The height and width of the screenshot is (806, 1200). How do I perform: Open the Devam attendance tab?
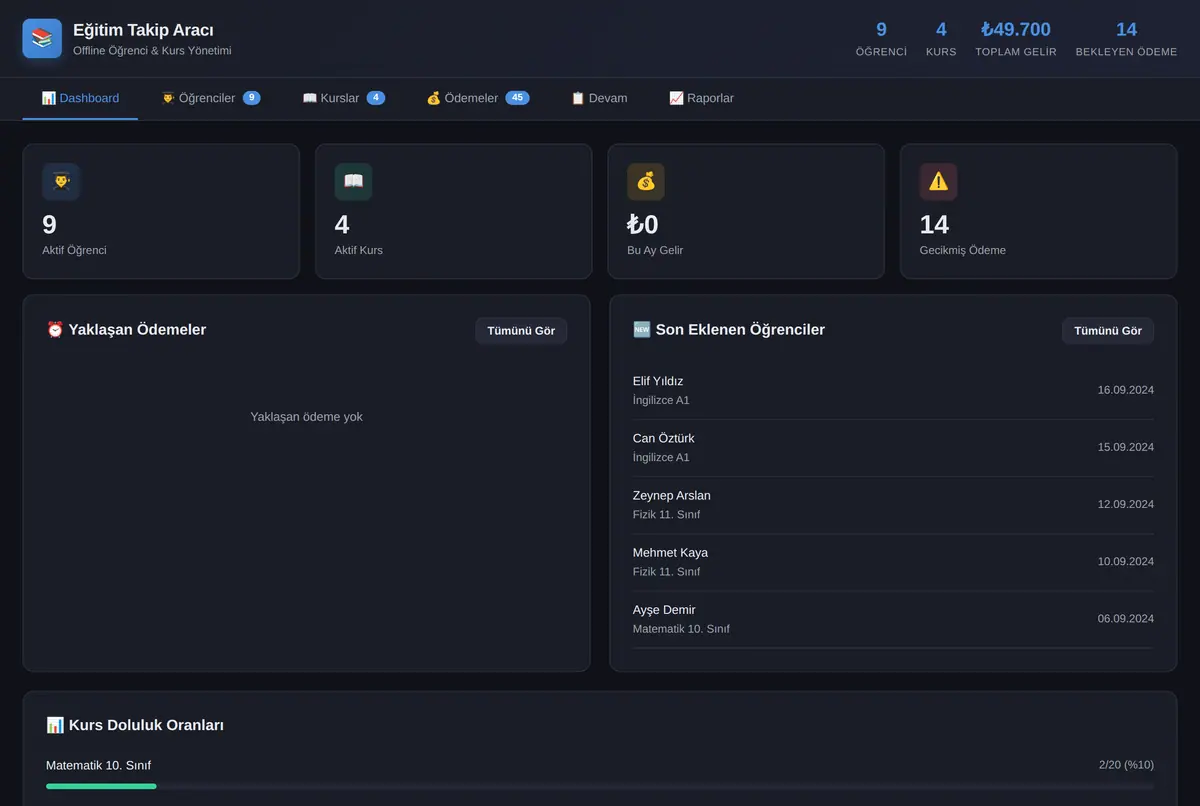[x=599, y=98]
